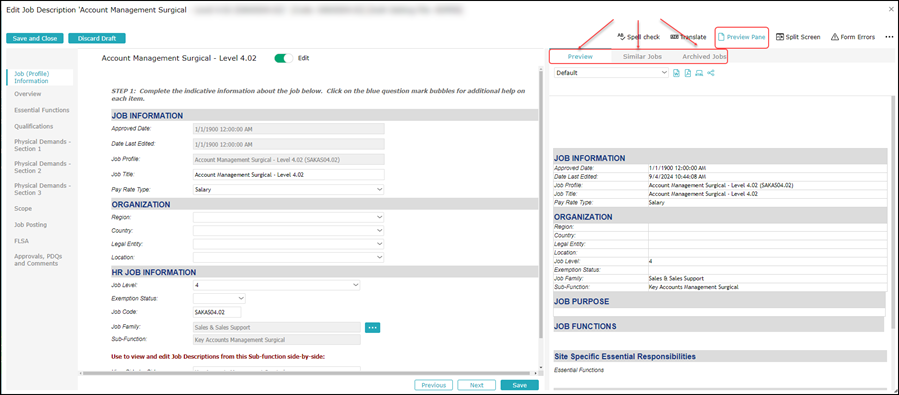
Task: Export preview to PDF icon
Action: 687,73
